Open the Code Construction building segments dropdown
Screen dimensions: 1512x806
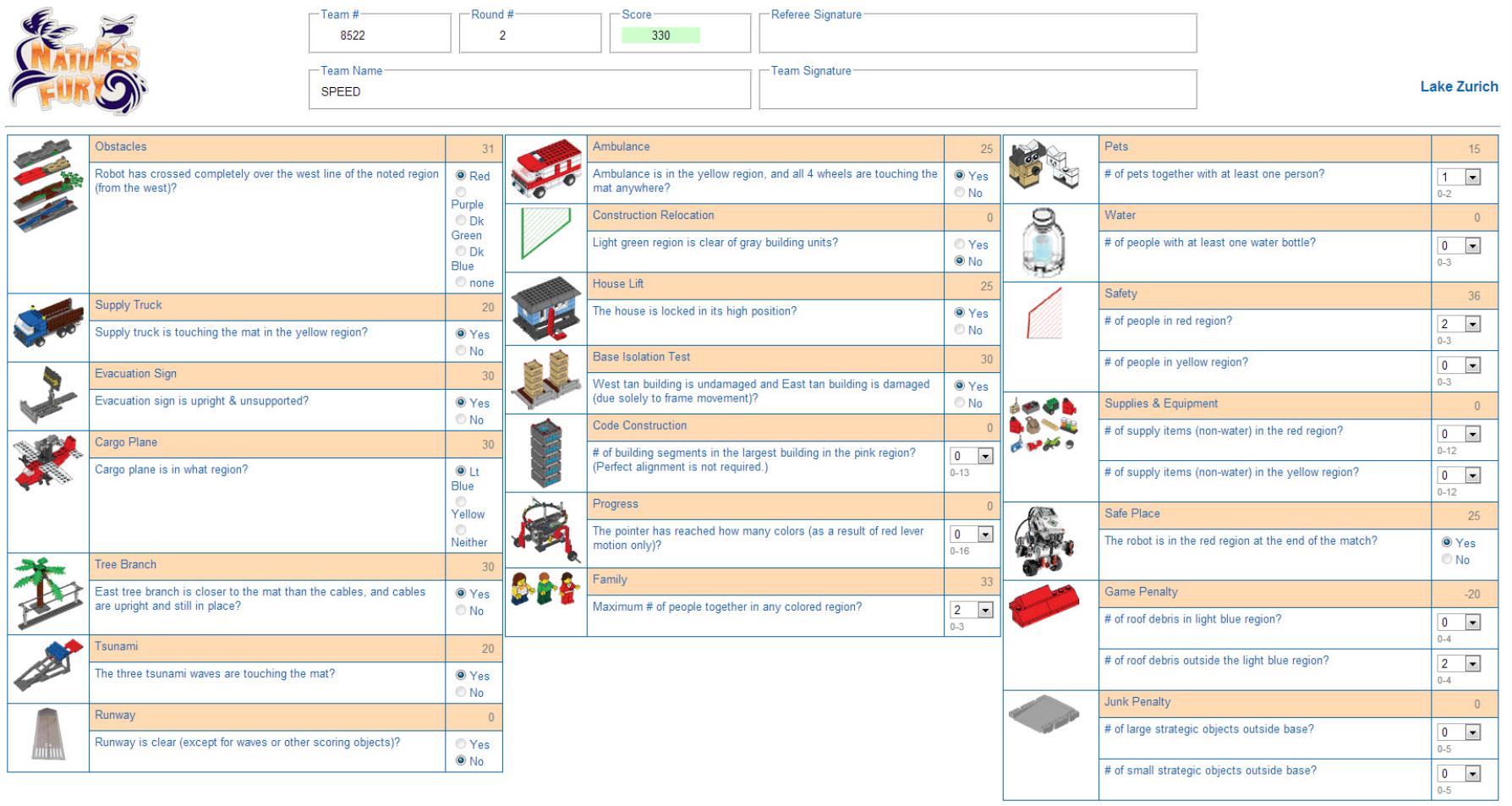point(984,457)
